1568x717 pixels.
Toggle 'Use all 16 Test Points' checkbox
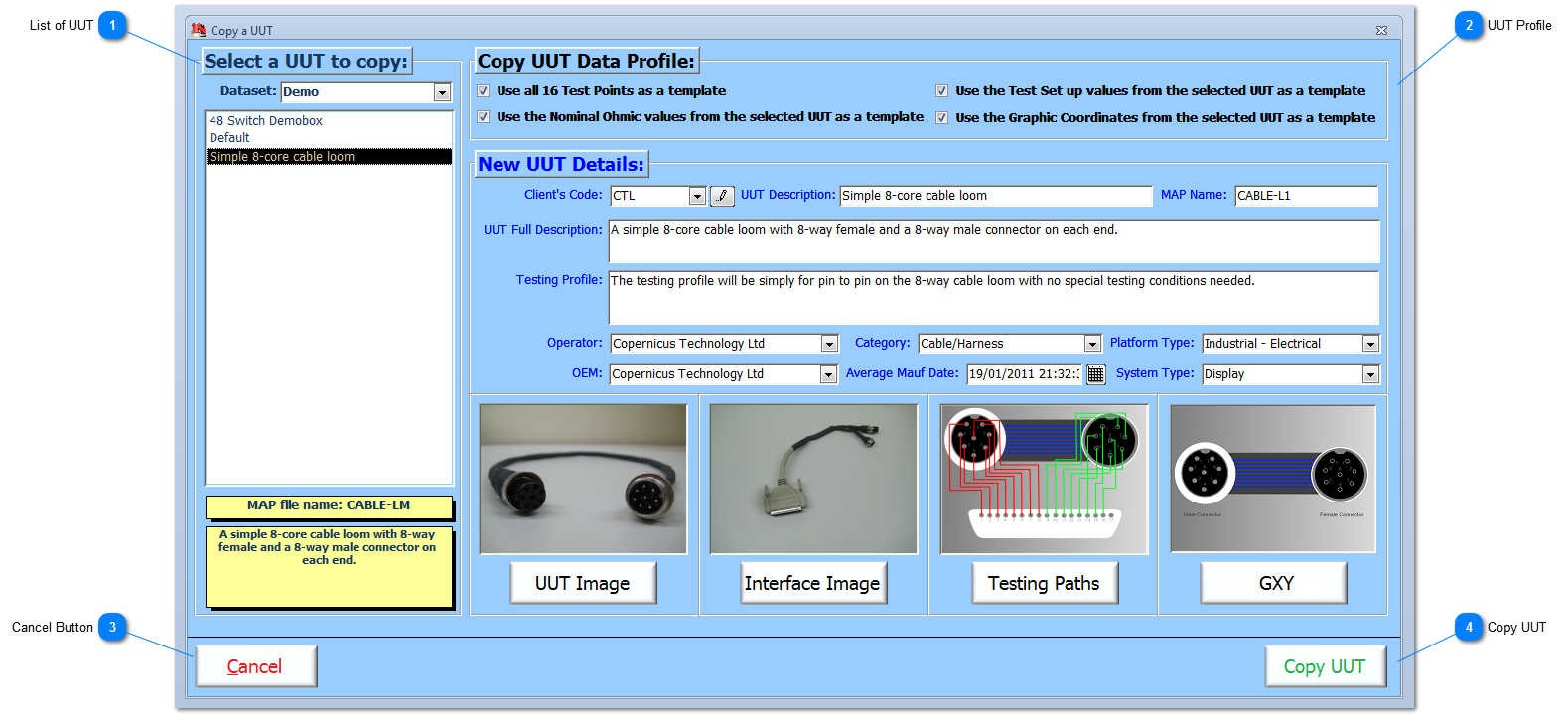tap(484, 91)
